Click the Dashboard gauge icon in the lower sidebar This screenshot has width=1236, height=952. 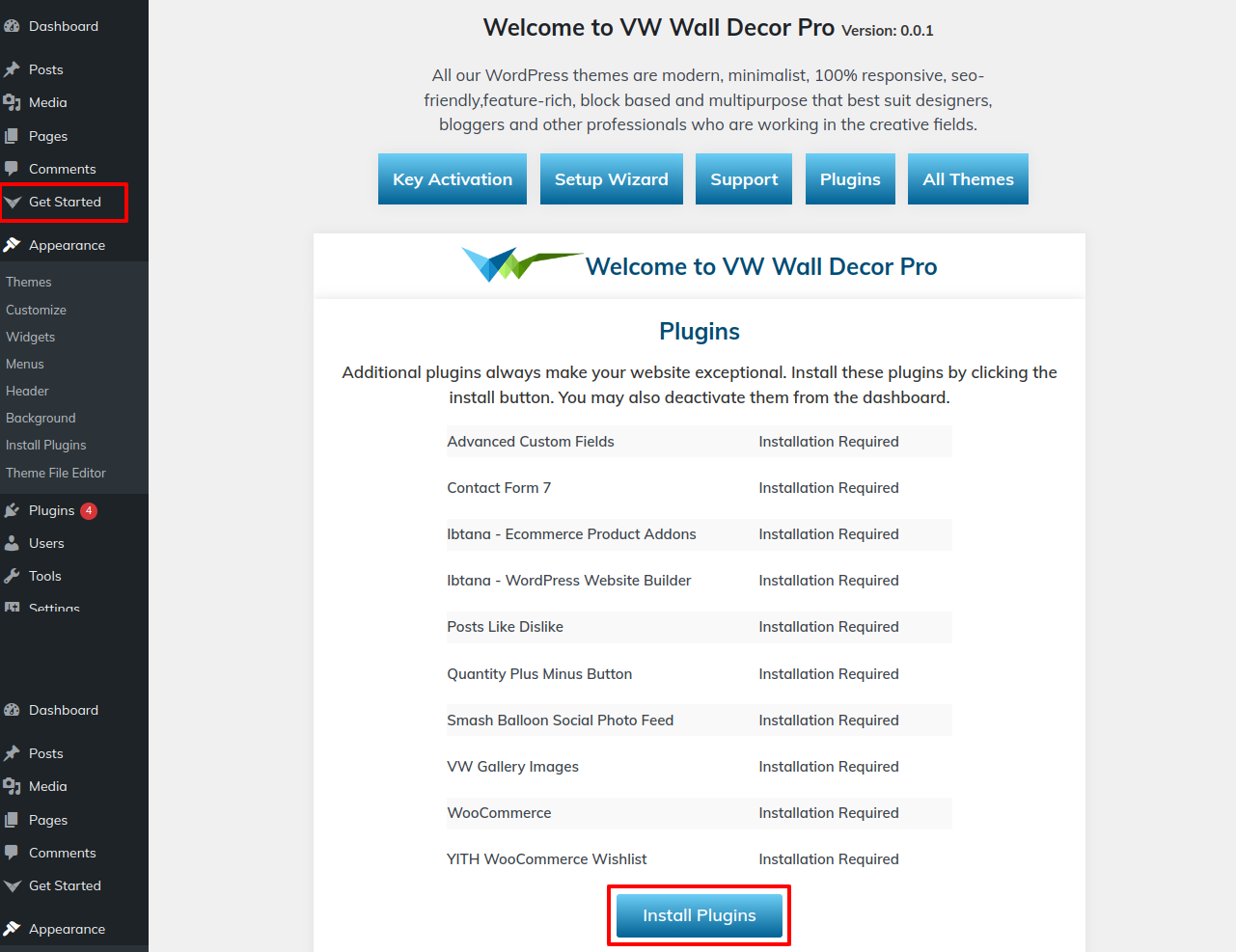[x=12, y=710]
